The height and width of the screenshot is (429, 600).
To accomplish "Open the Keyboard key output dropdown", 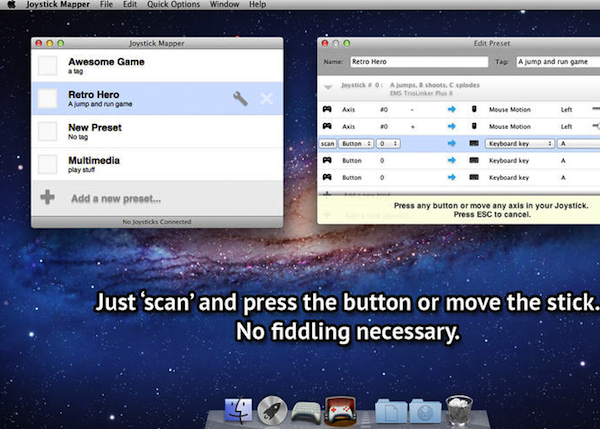I will [x=520, y=144].
